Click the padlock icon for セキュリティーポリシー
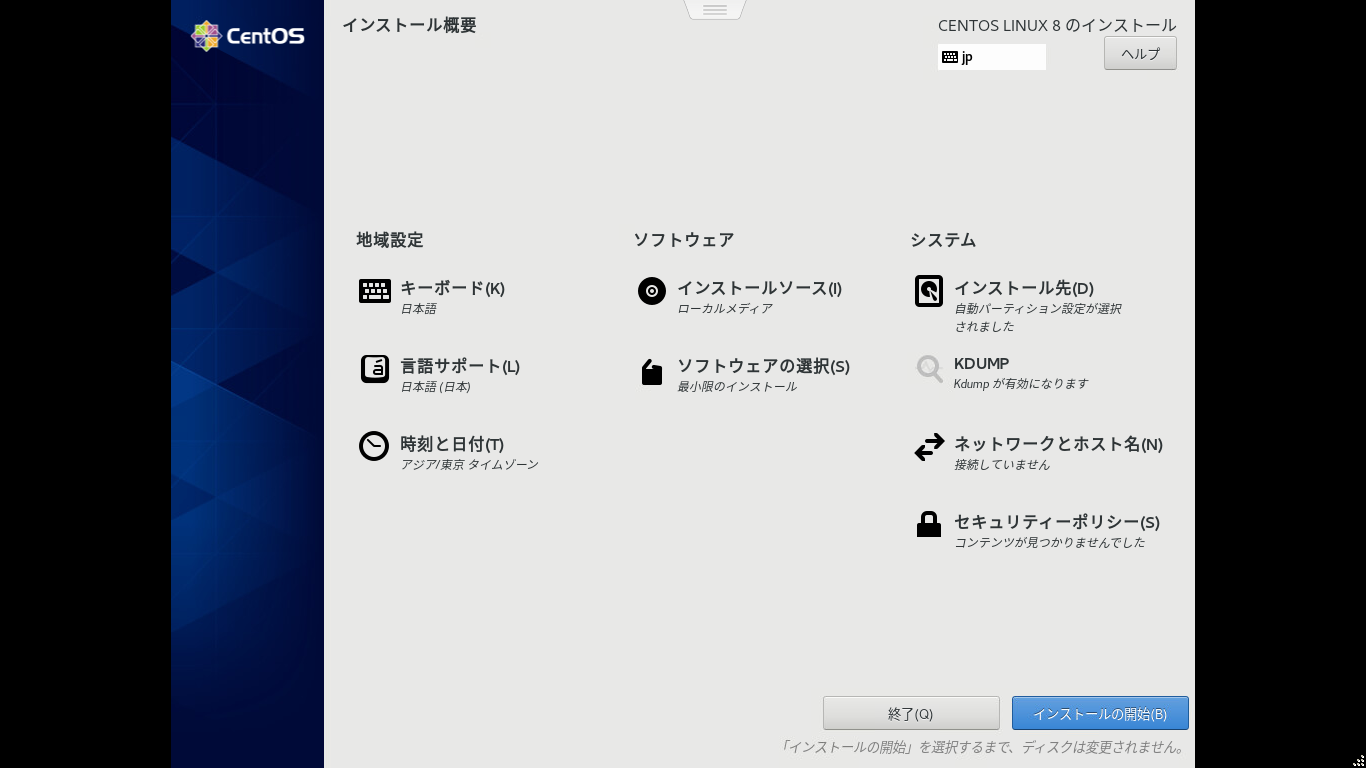The height and width of the screenshot is (768, 1366). pyautogui.click(x=929, y=524)
